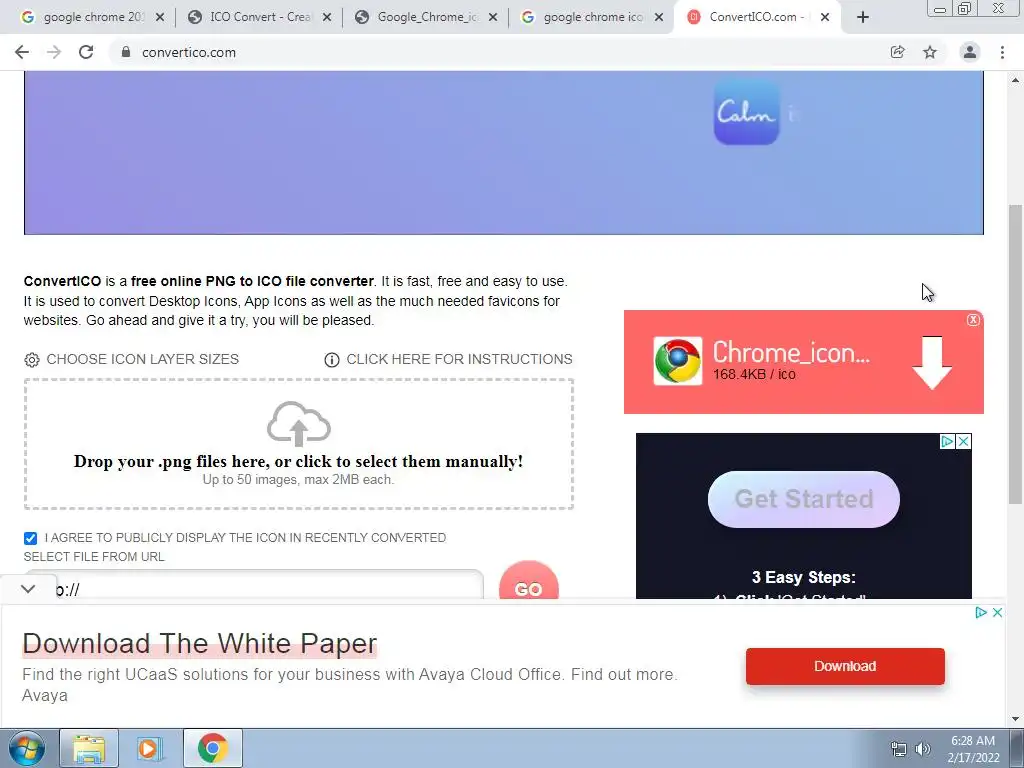Open CLICK HERE FOR INSTRUCTIONS
Screen dimensions: 1024x768
459,359
